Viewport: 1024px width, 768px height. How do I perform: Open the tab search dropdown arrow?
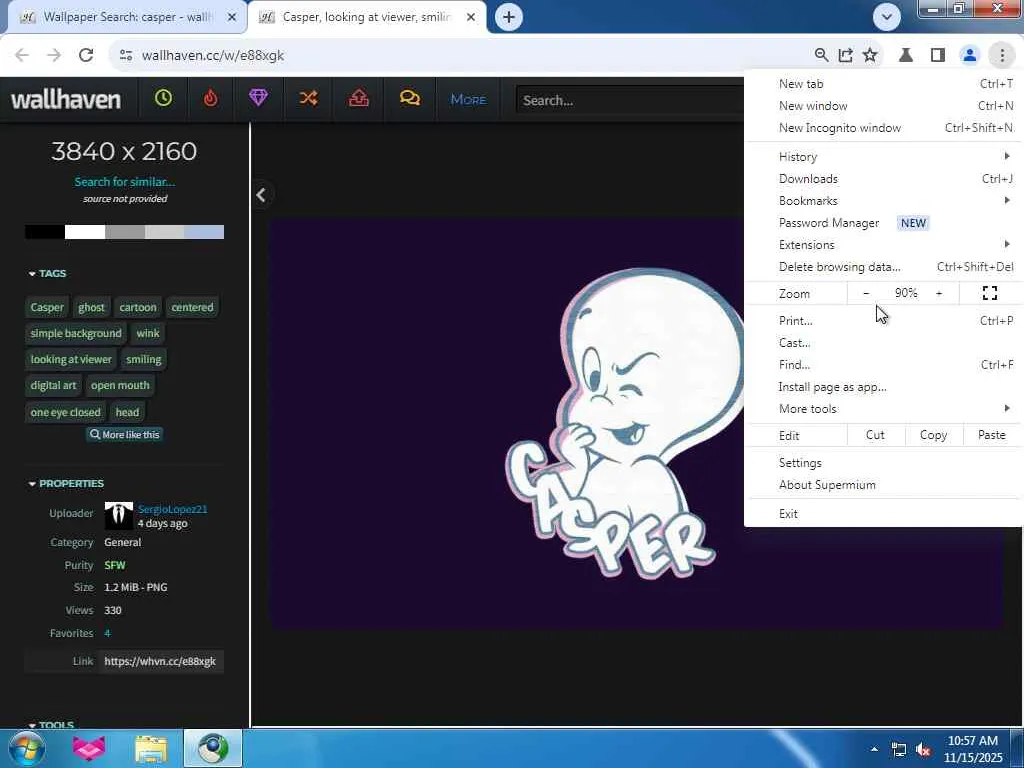tap(887, 17)
